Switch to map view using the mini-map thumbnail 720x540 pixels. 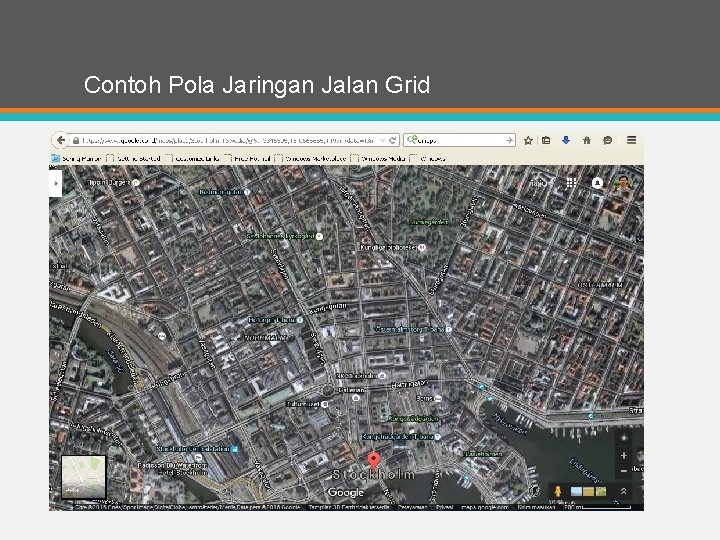(x=84, y=477)
